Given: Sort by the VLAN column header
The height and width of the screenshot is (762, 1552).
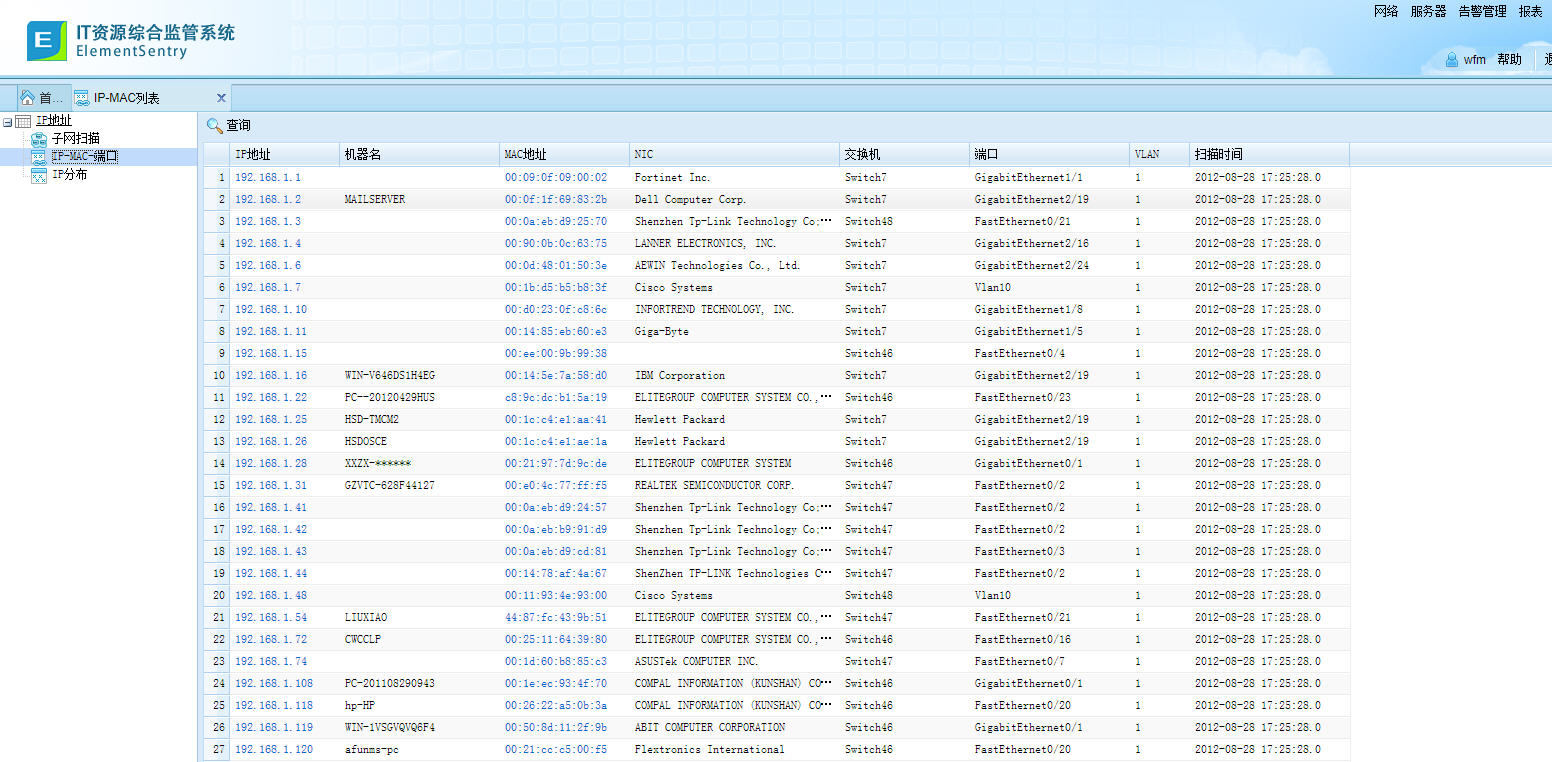Looking at the screenshot, I should pyautogui.click(x=1160, y=154).
